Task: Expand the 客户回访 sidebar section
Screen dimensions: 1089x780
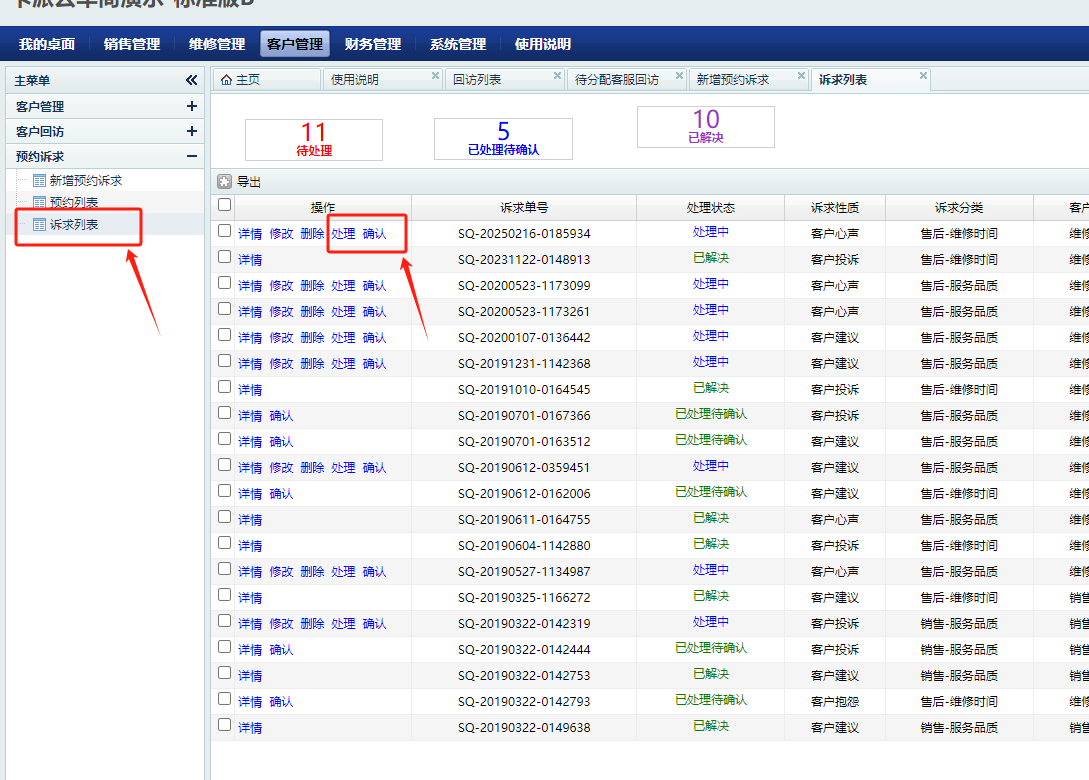Action: [192, 131]
